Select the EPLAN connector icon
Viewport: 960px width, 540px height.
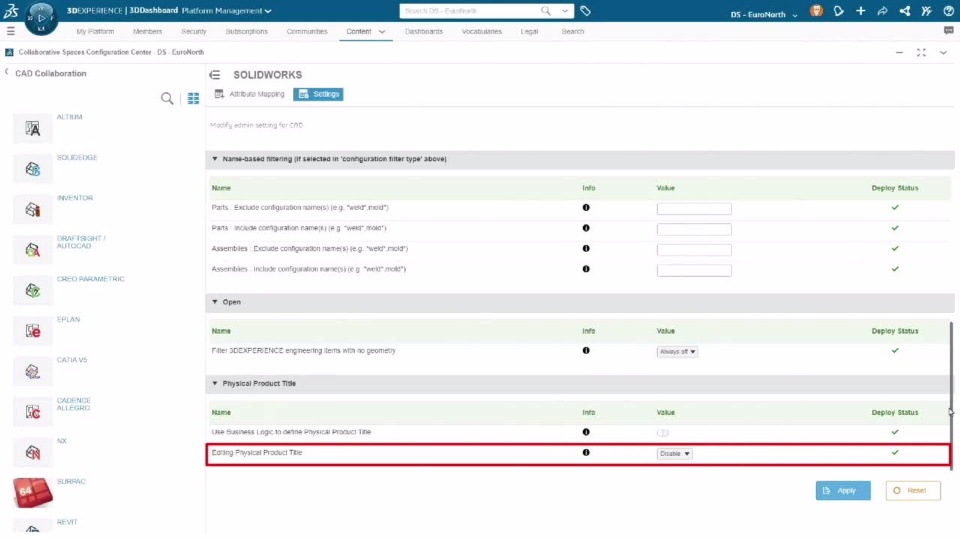(32, 331)
